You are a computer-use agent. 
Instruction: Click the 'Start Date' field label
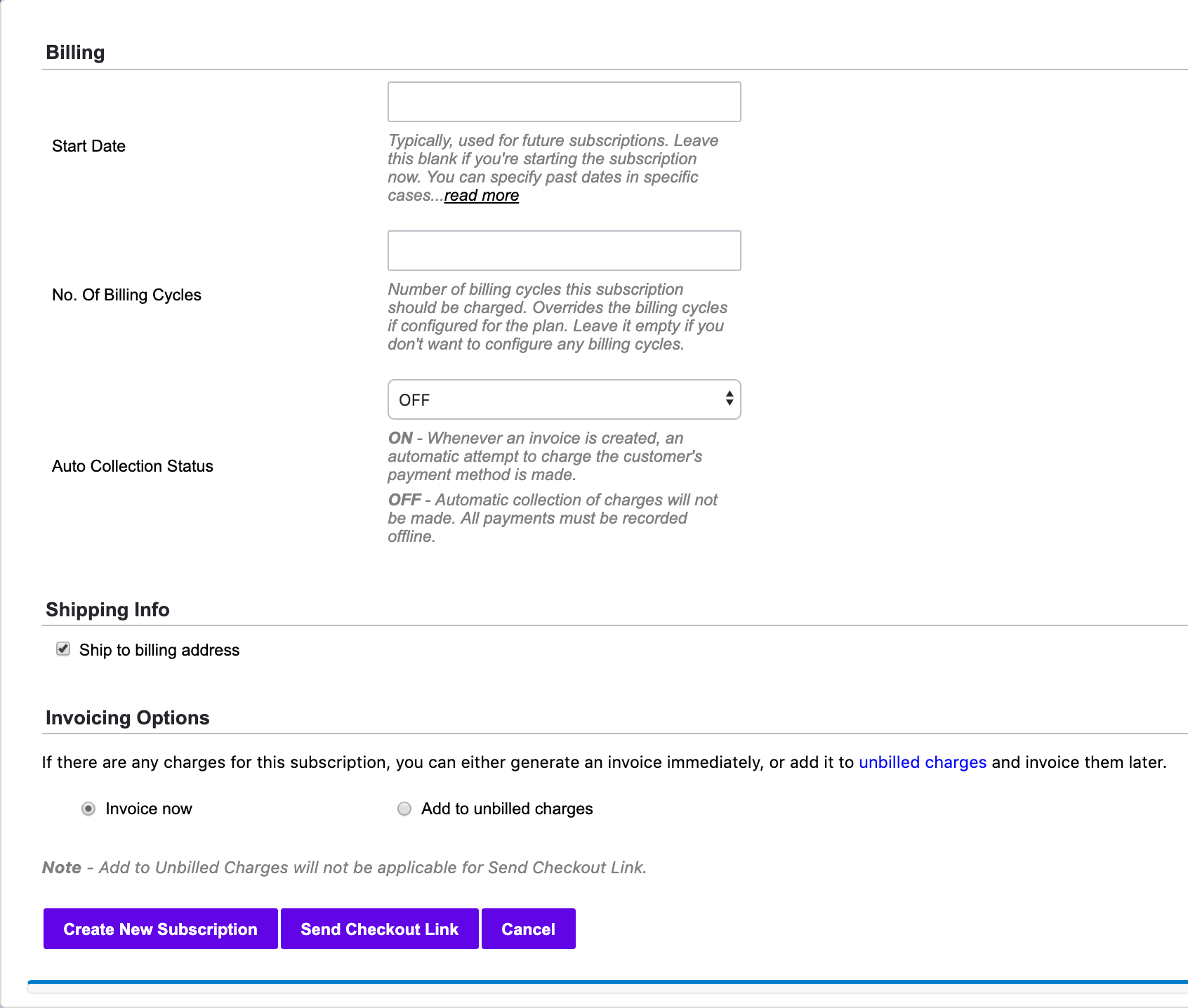click(88, 146)
